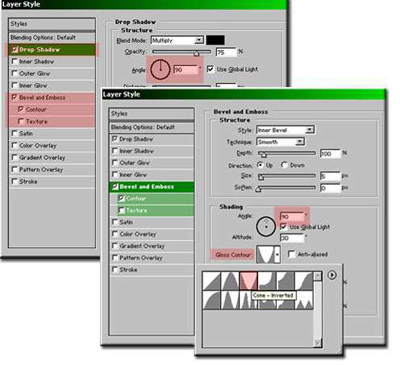Enable Inner Glow checkbox in front window

pyautogui.click(x=115, y=174)
